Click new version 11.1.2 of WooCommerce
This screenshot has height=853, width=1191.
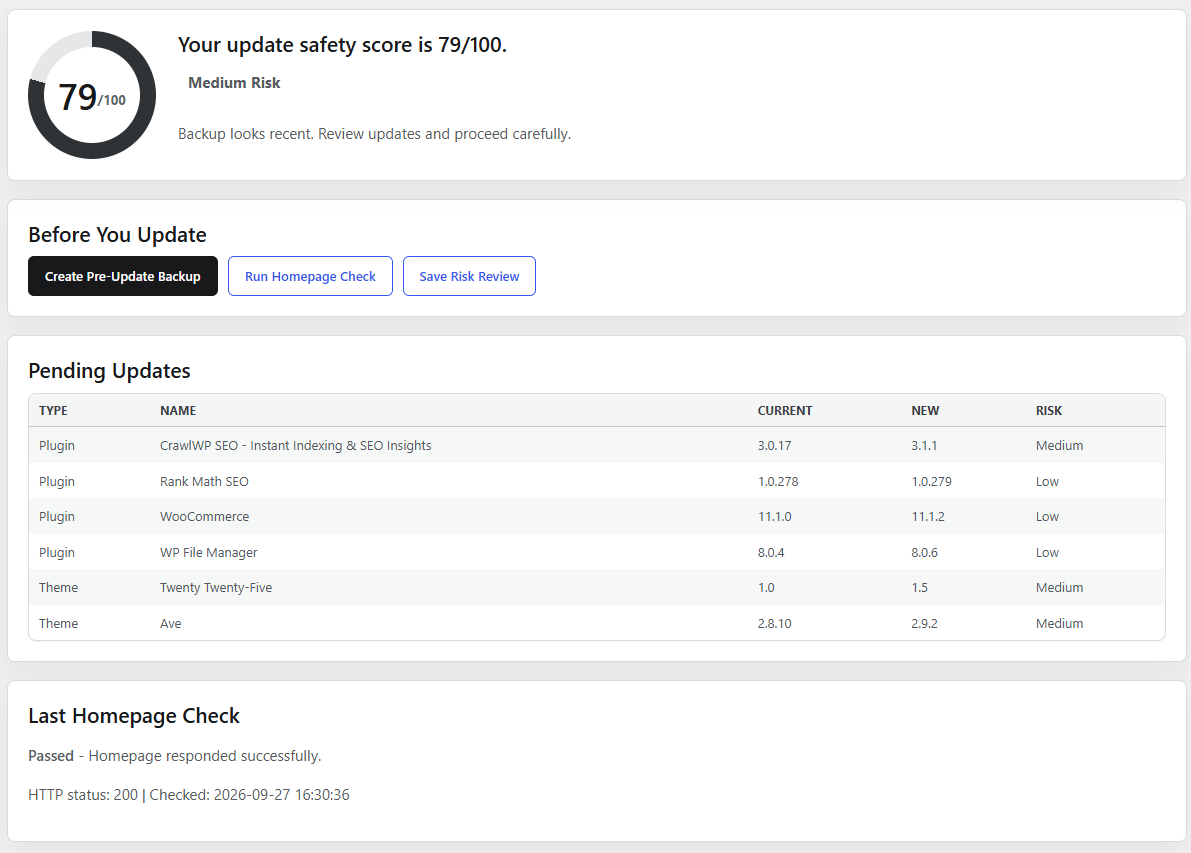tap(928, 517)
